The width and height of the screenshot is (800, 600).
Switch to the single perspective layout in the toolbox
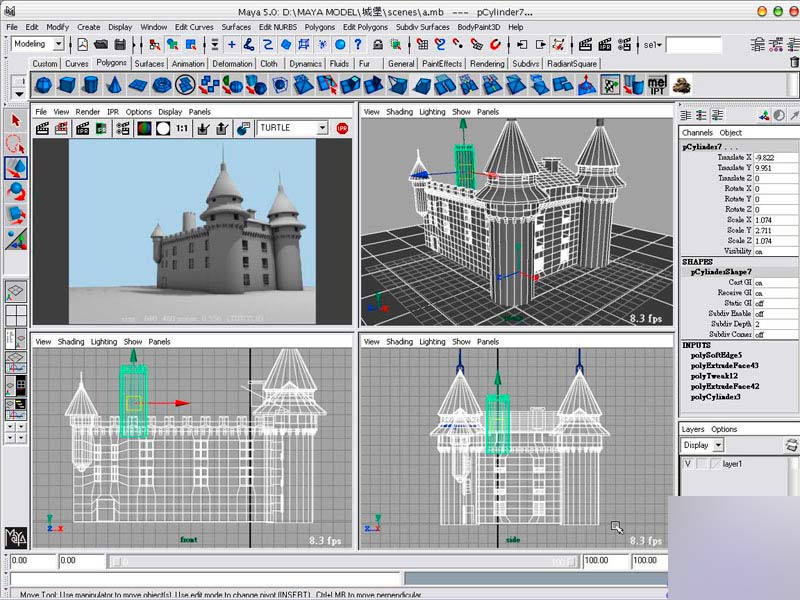tap(16, 292)
